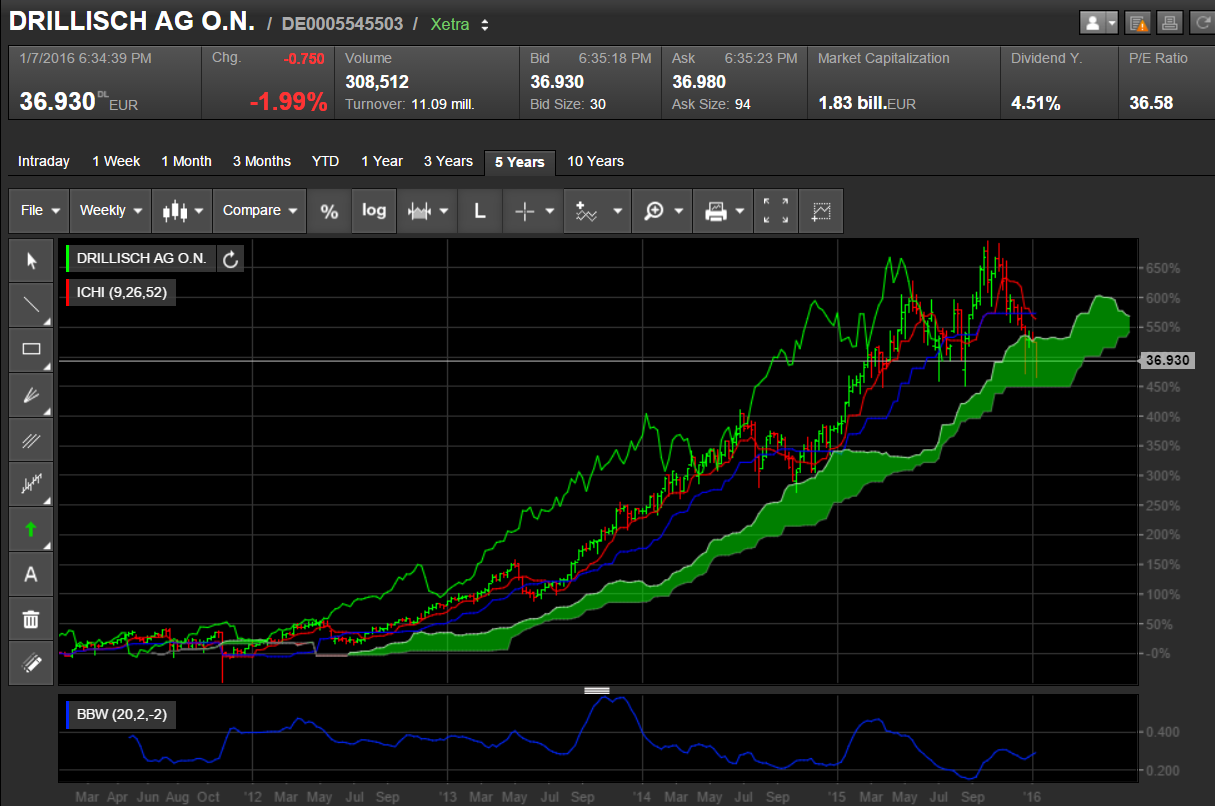The width and height of the screenshot is (1215, 806).
Task: Expand the user profile dropdown arrow
Action: (1112, 23)
